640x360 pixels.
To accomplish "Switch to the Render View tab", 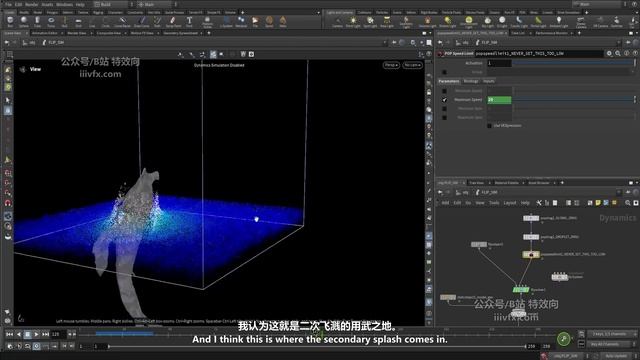I will (76, 33).
